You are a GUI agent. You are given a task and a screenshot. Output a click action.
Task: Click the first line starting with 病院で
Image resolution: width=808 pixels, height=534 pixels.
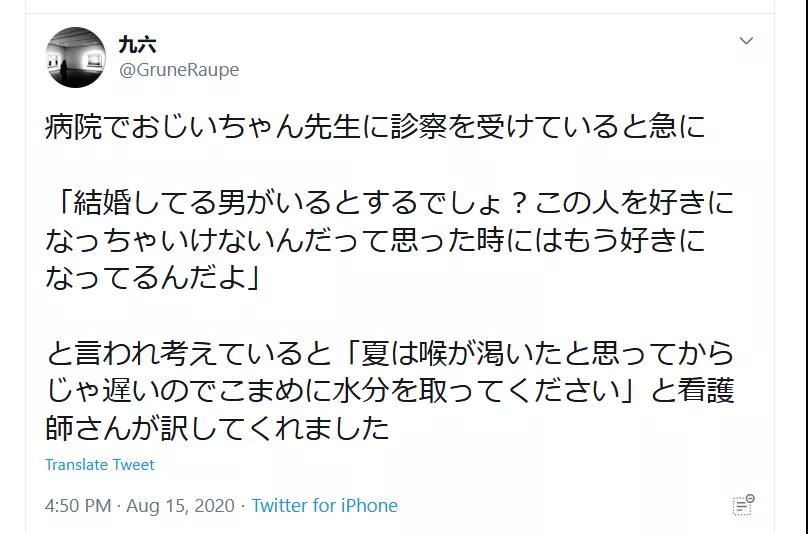[375, 127]
